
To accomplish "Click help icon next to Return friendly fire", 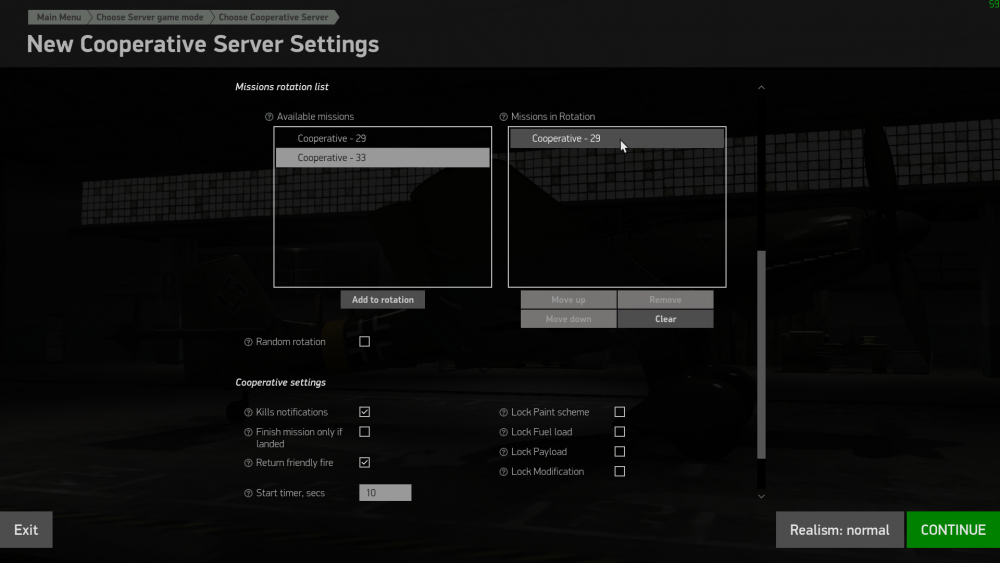I will pos(248,463).
